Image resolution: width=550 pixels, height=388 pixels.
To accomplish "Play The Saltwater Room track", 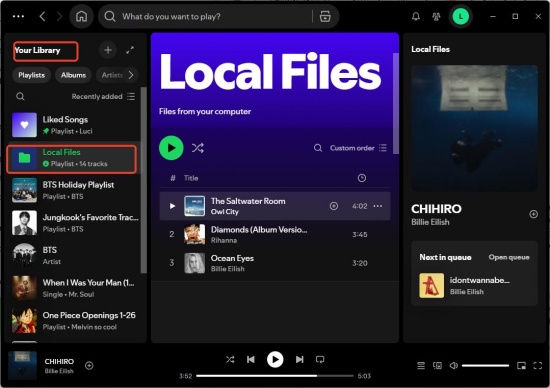I will point(172,206).
